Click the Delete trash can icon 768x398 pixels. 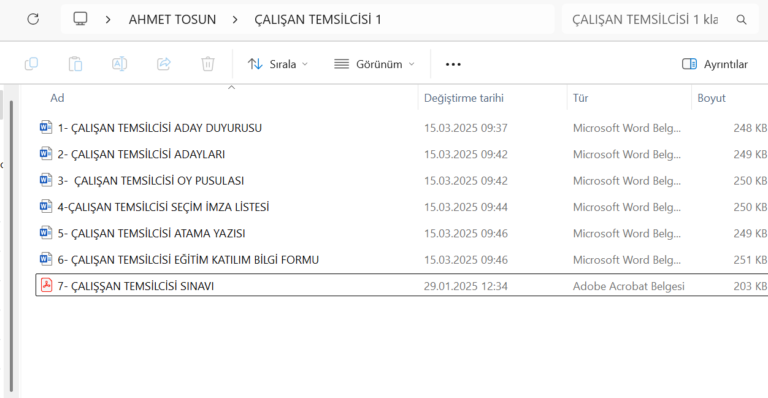208,64
